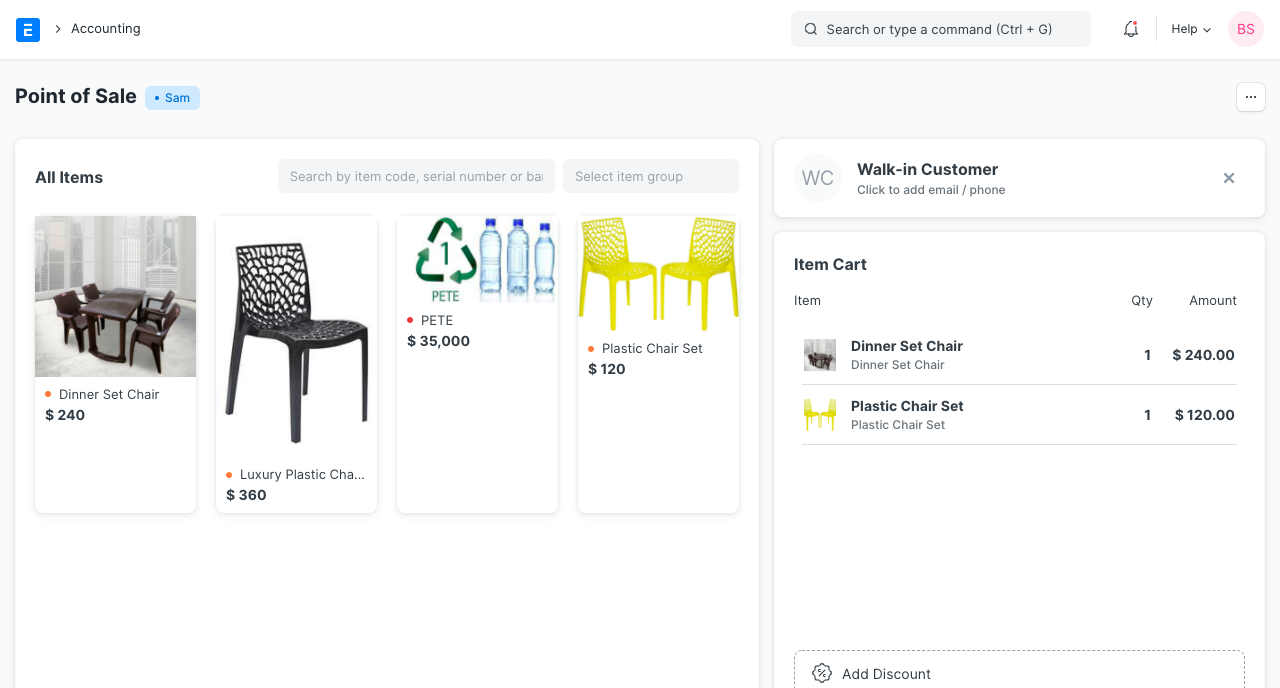Click the discount percent icon on Add Discount
Screen dimensions: 1280x688
tap(821, 673)
